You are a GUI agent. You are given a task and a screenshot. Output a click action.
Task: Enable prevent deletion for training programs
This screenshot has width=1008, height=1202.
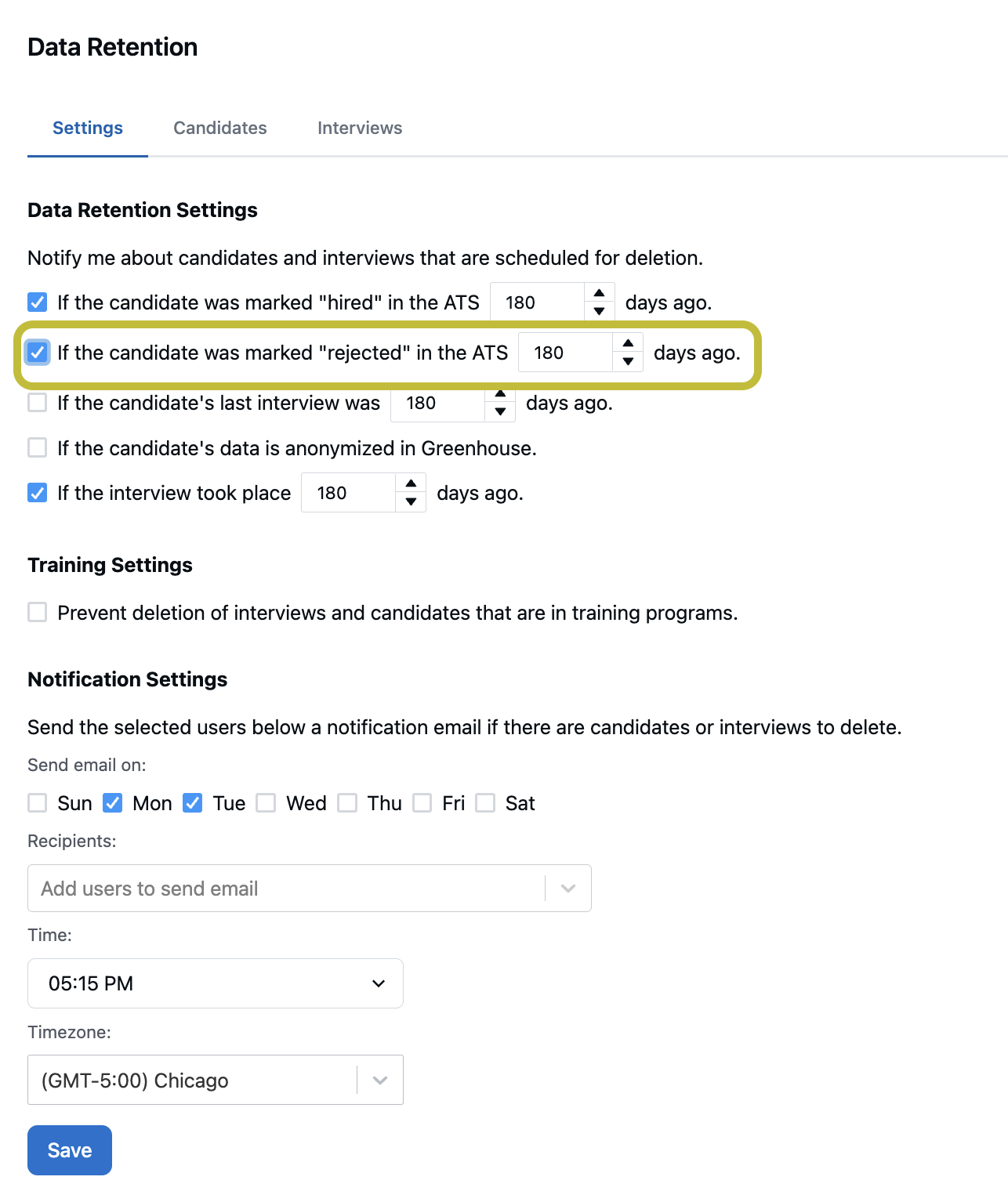(x=38, y=612)
